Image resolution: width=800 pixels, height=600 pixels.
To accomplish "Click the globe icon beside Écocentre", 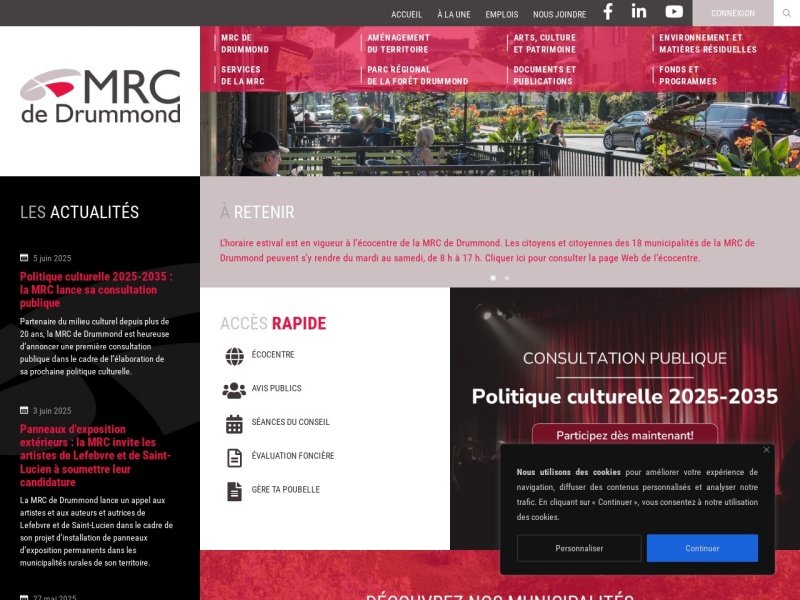I will pyautogui.click(x=235, y=356).
